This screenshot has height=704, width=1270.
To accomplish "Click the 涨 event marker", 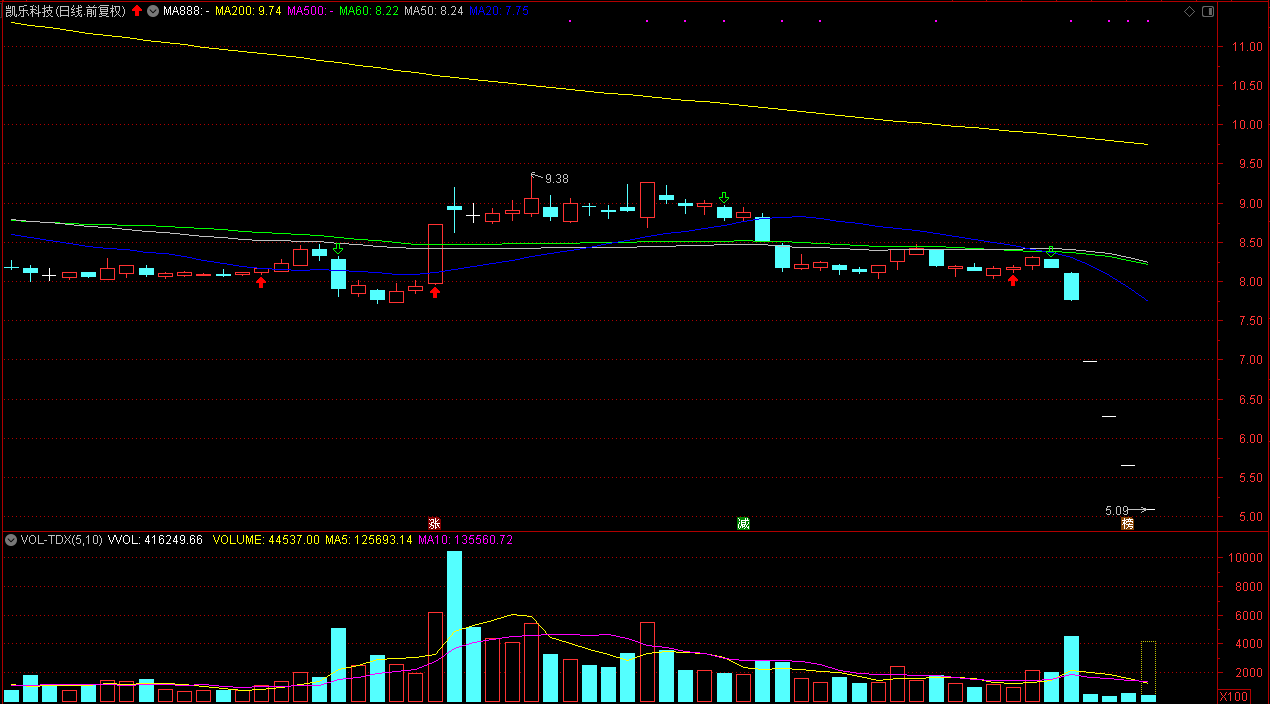I will point(435,524).
